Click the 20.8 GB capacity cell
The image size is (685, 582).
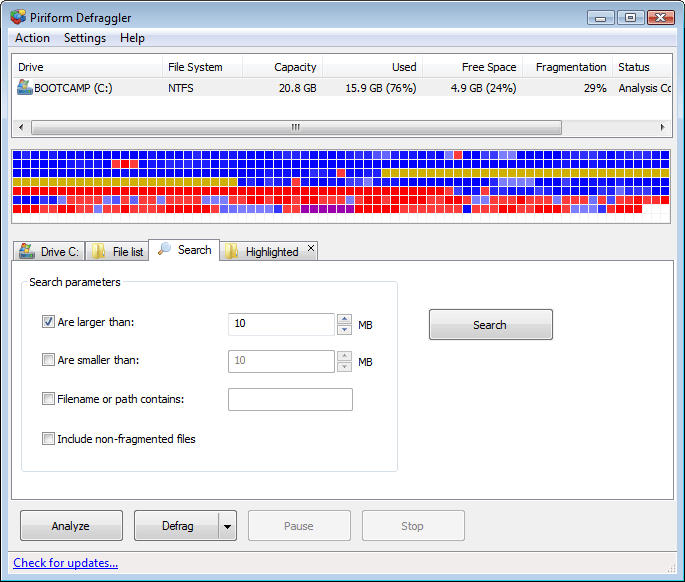(x=298, y=88)
